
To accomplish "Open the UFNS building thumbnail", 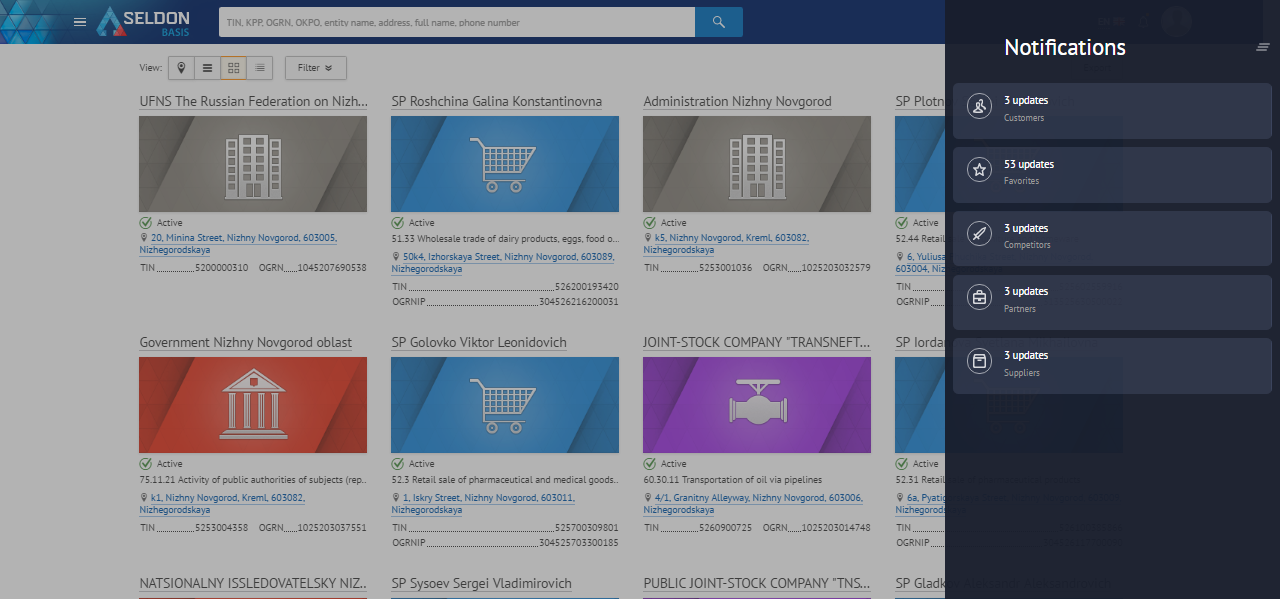I will tap(253, 164).
